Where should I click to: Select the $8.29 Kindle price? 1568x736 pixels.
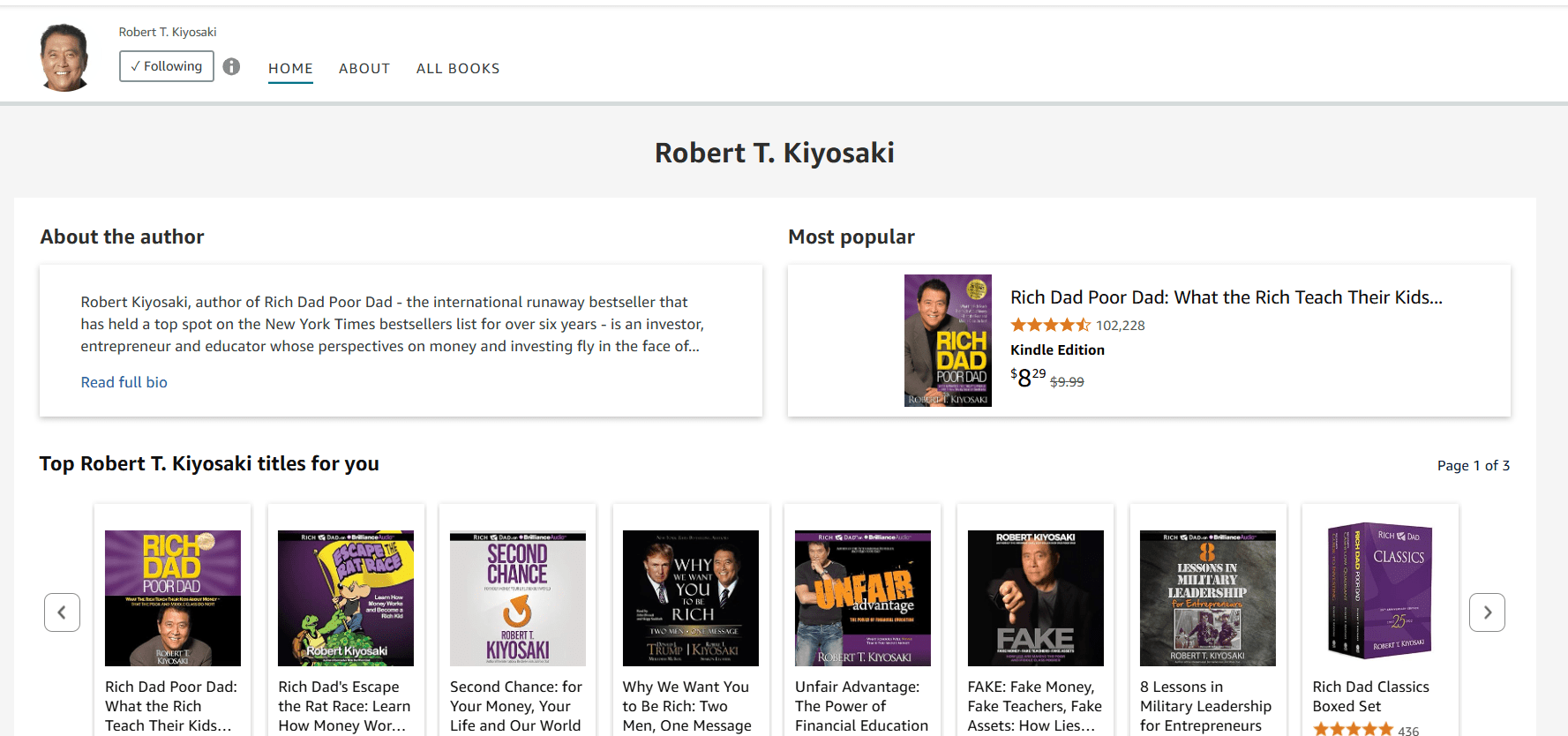click(1028, 378)
